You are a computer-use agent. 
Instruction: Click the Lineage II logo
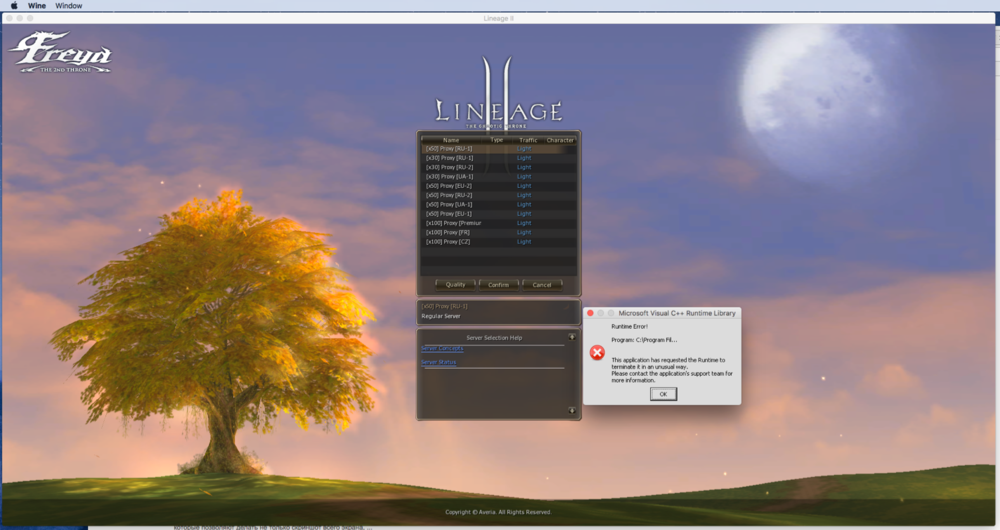(x=498, y=103)
